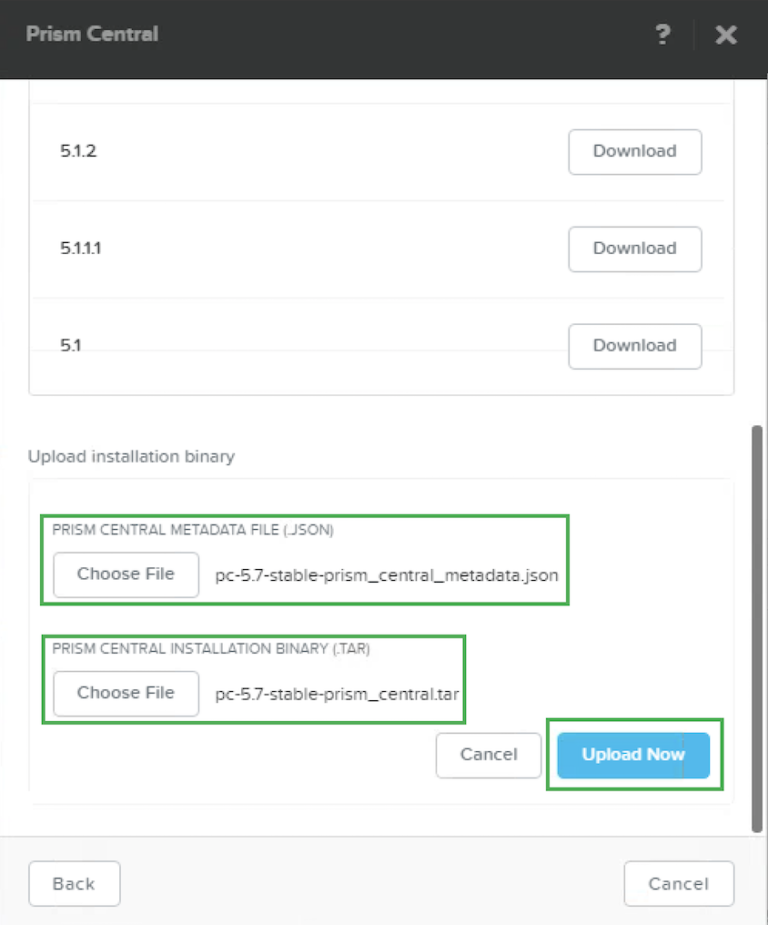Go Back to the previous screen

tap(74, 883)
